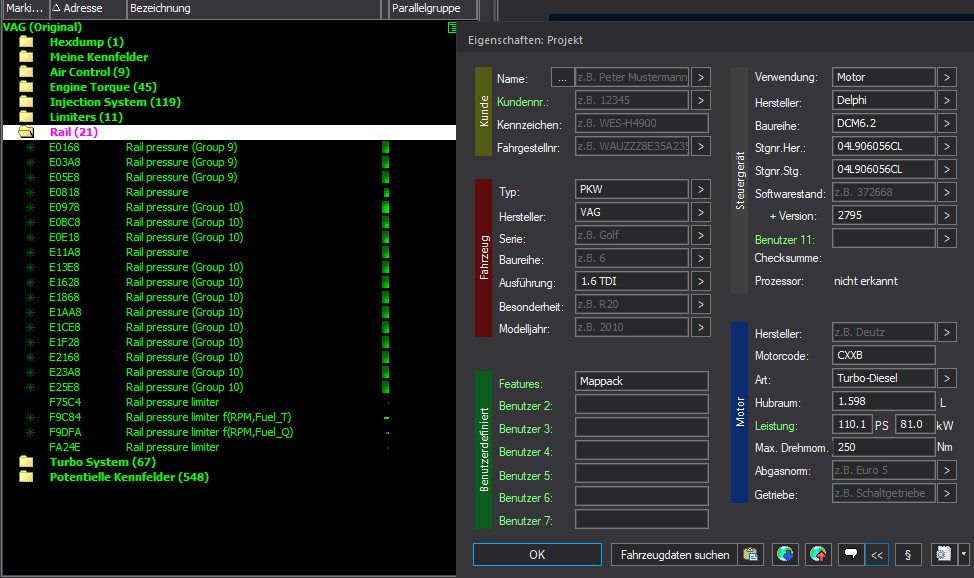Click the Bezeichnung column header
The width and height of the screenshot is (974, 578).
160,8
